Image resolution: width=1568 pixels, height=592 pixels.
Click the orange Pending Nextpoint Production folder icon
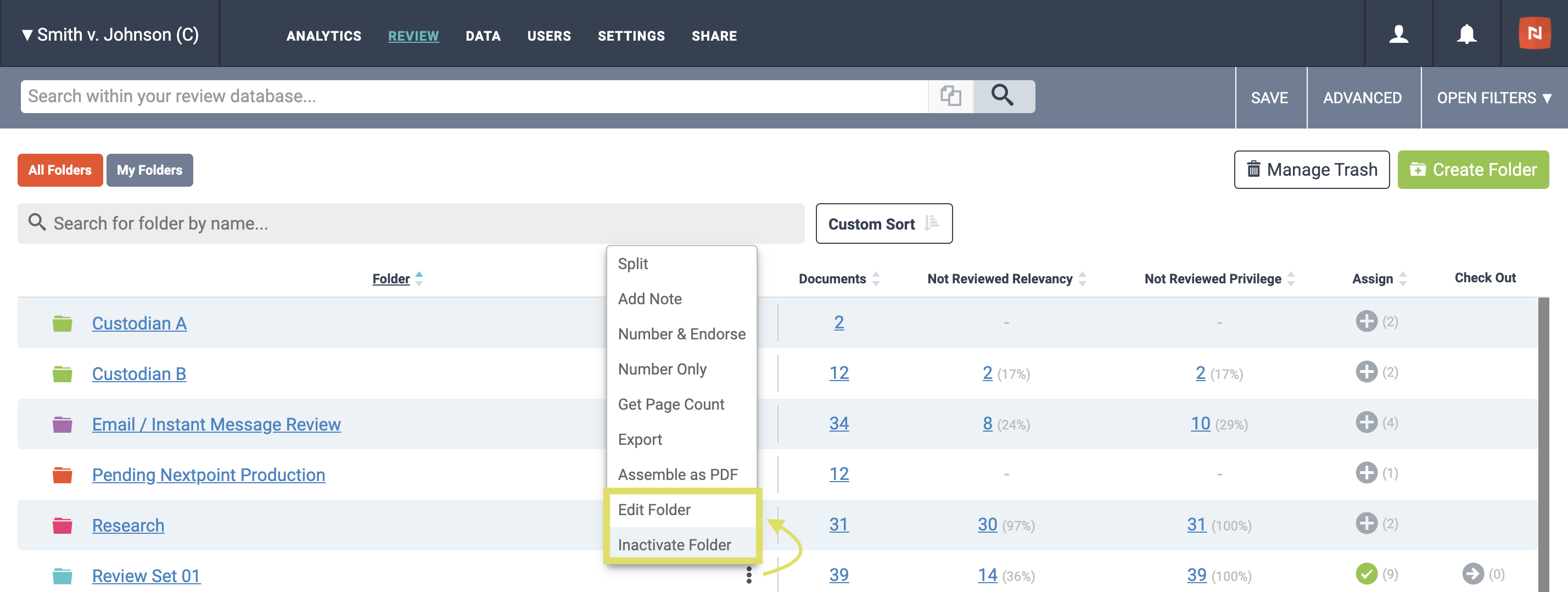click(x=62, y=474)
